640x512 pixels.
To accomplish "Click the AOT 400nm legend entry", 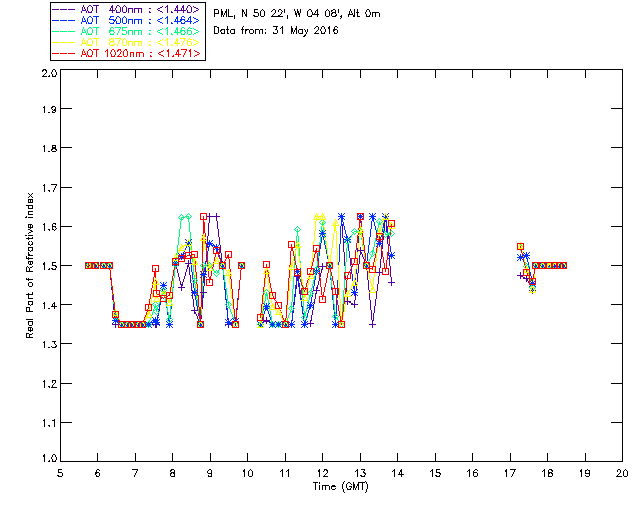I will 126,9.
